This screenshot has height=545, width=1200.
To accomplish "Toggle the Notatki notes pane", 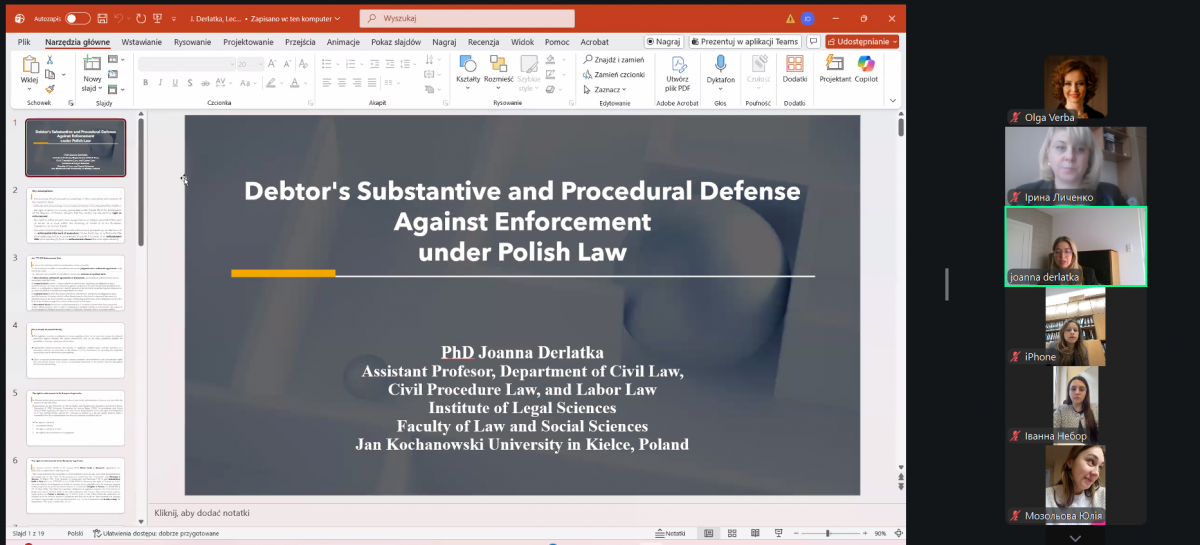I will coord(670,533).
